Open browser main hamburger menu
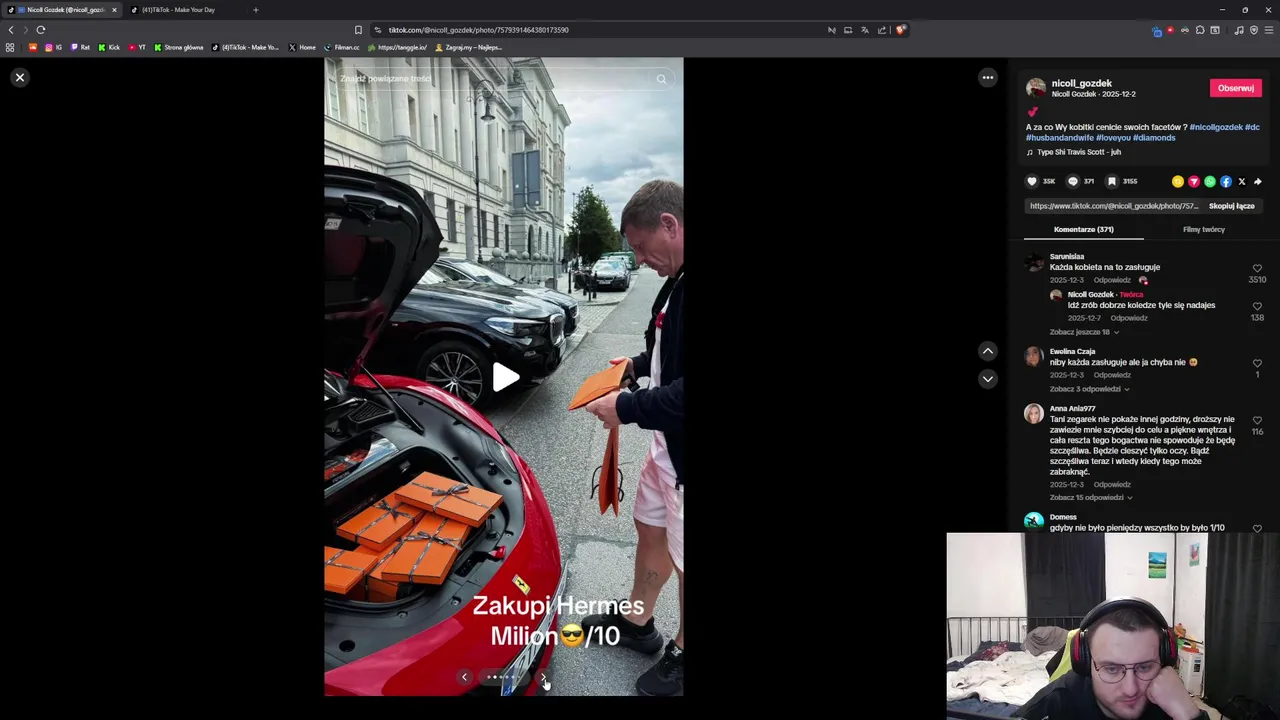This screenshot has width=1280, height=720. pyautogui.click(x=1269, y=30)
